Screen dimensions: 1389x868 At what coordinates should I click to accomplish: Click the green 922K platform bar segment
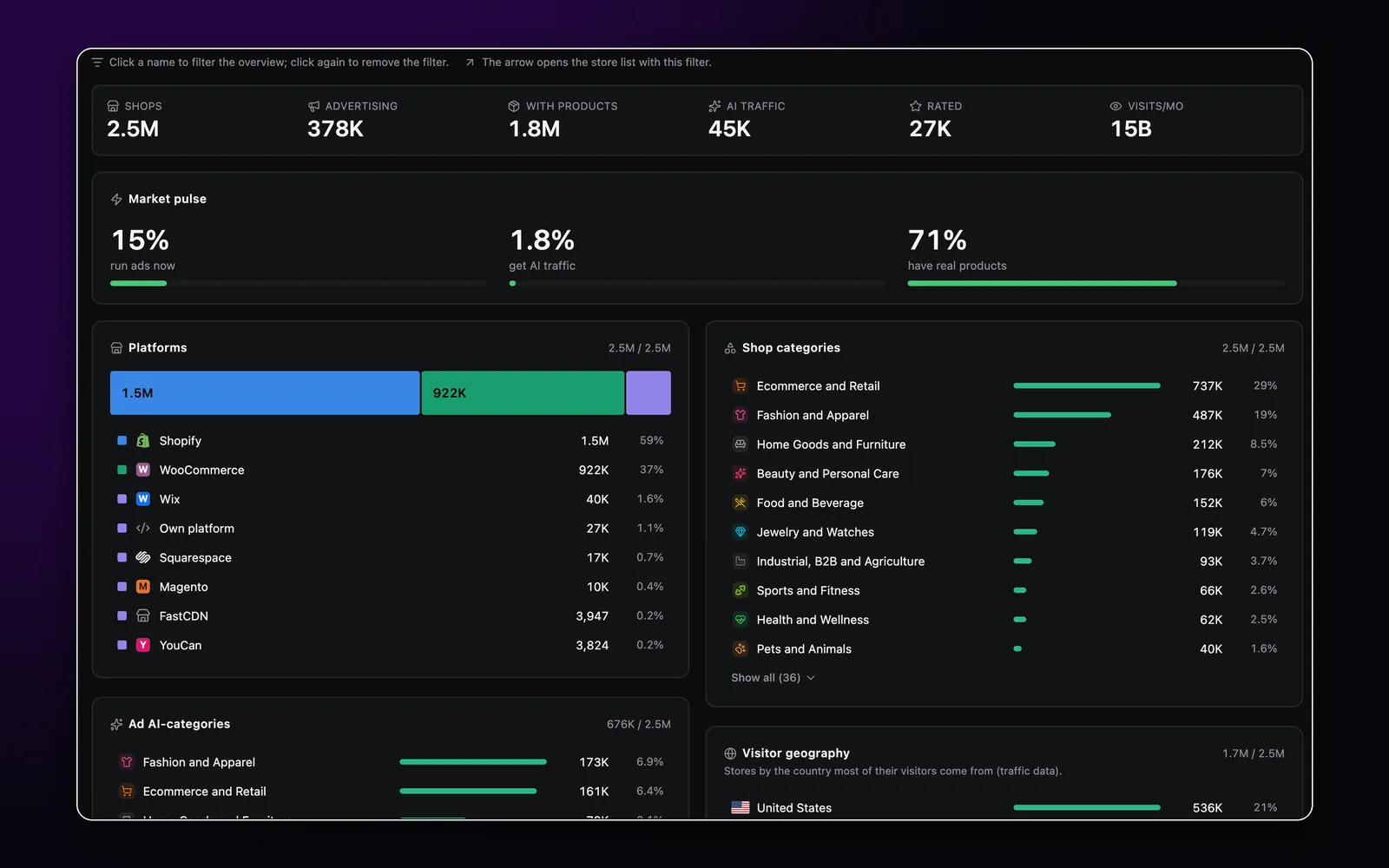click(x=523, y=393)
